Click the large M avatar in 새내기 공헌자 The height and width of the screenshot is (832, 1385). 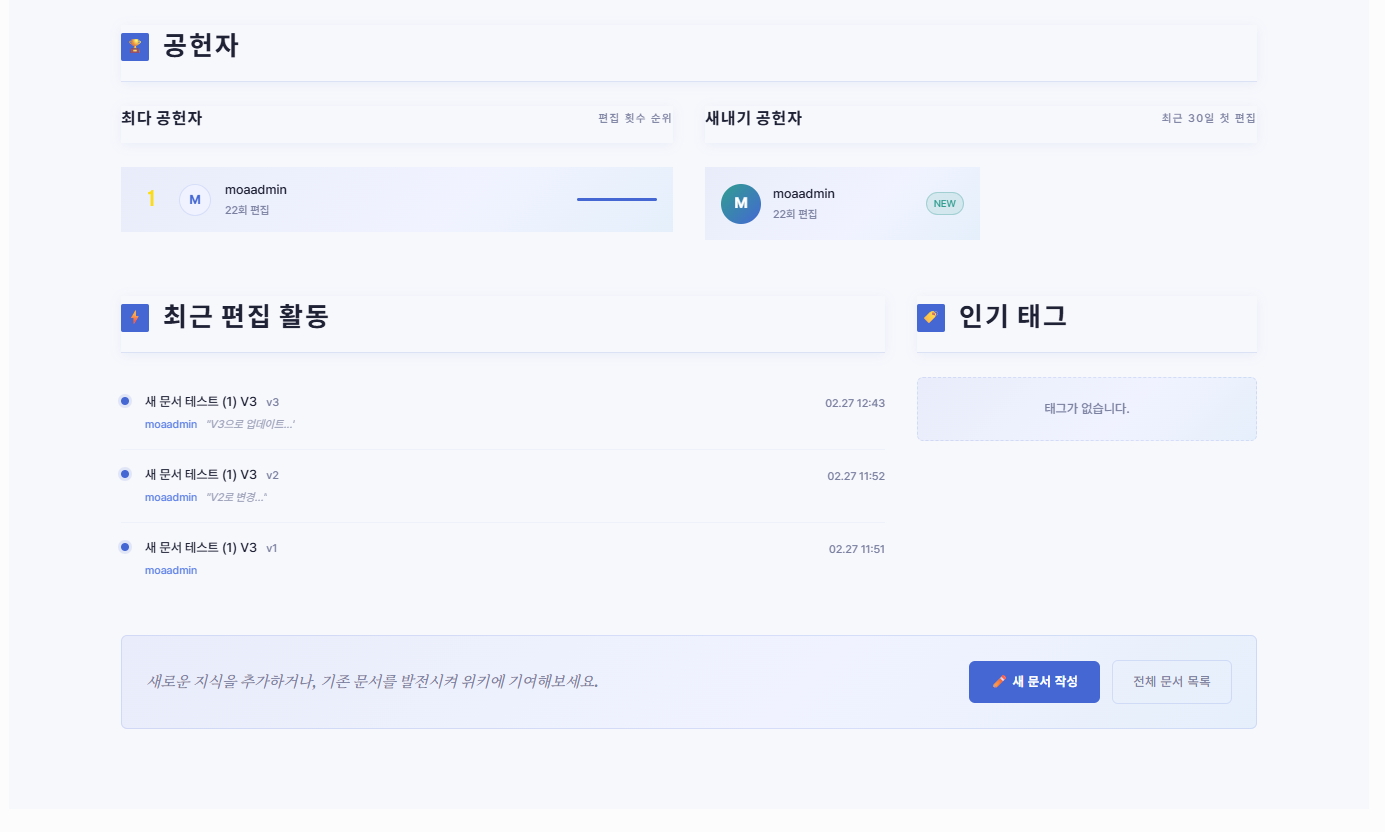[x=741, y=204]
